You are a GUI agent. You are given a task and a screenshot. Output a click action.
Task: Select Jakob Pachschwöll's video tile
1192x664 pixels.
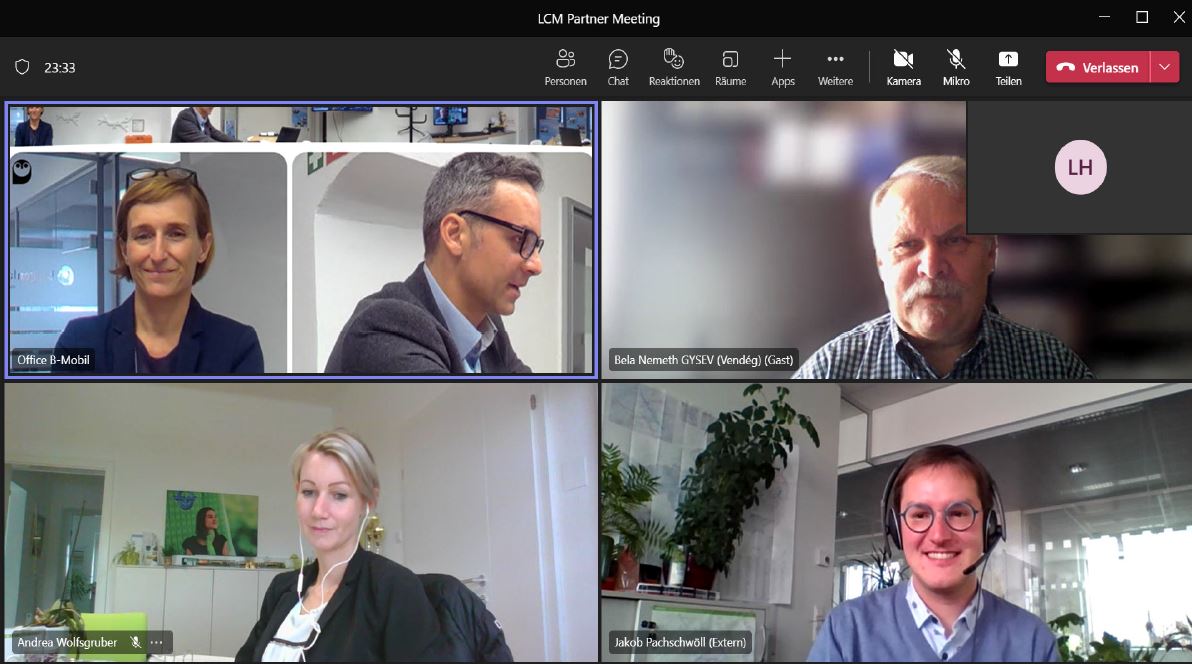tap(896, 522)
